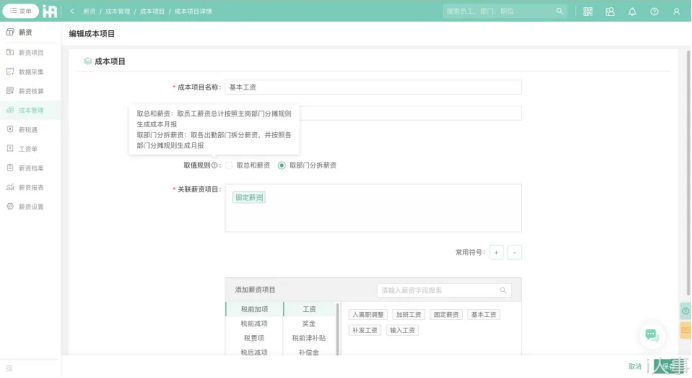Click the 成本项目 section header icon
Image resolution: width=692 pixels, height=378 pixels.
(87, 61)
